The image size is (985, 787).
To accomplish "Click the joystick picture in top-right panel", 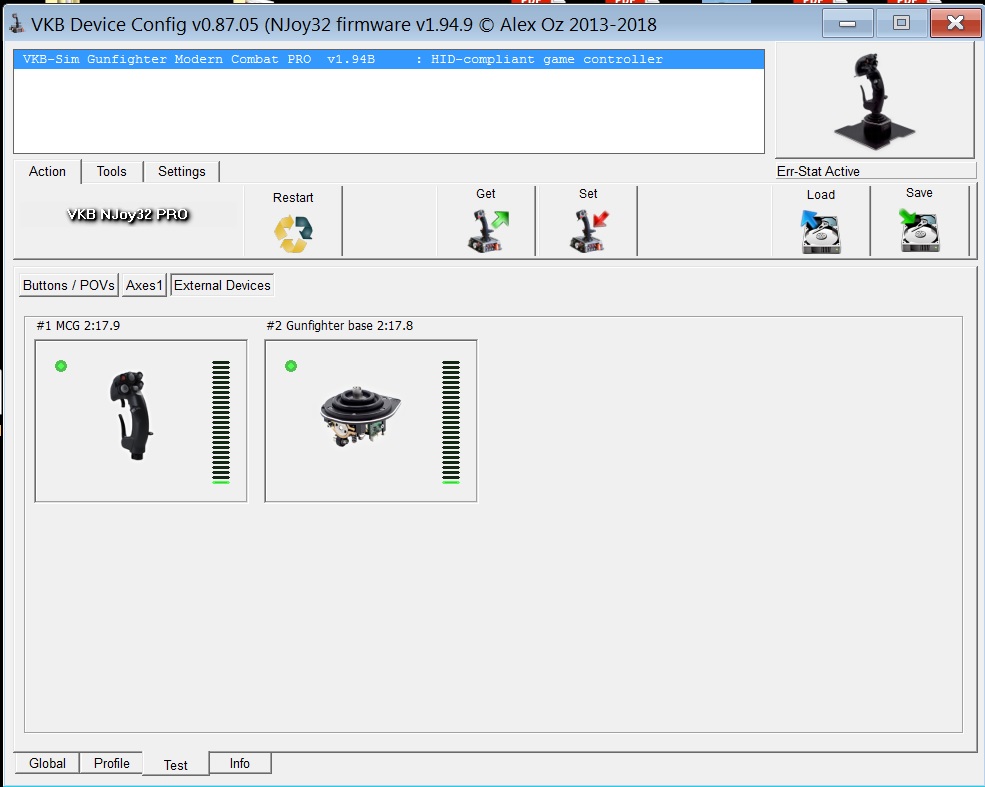I will [x=874, y=101].
